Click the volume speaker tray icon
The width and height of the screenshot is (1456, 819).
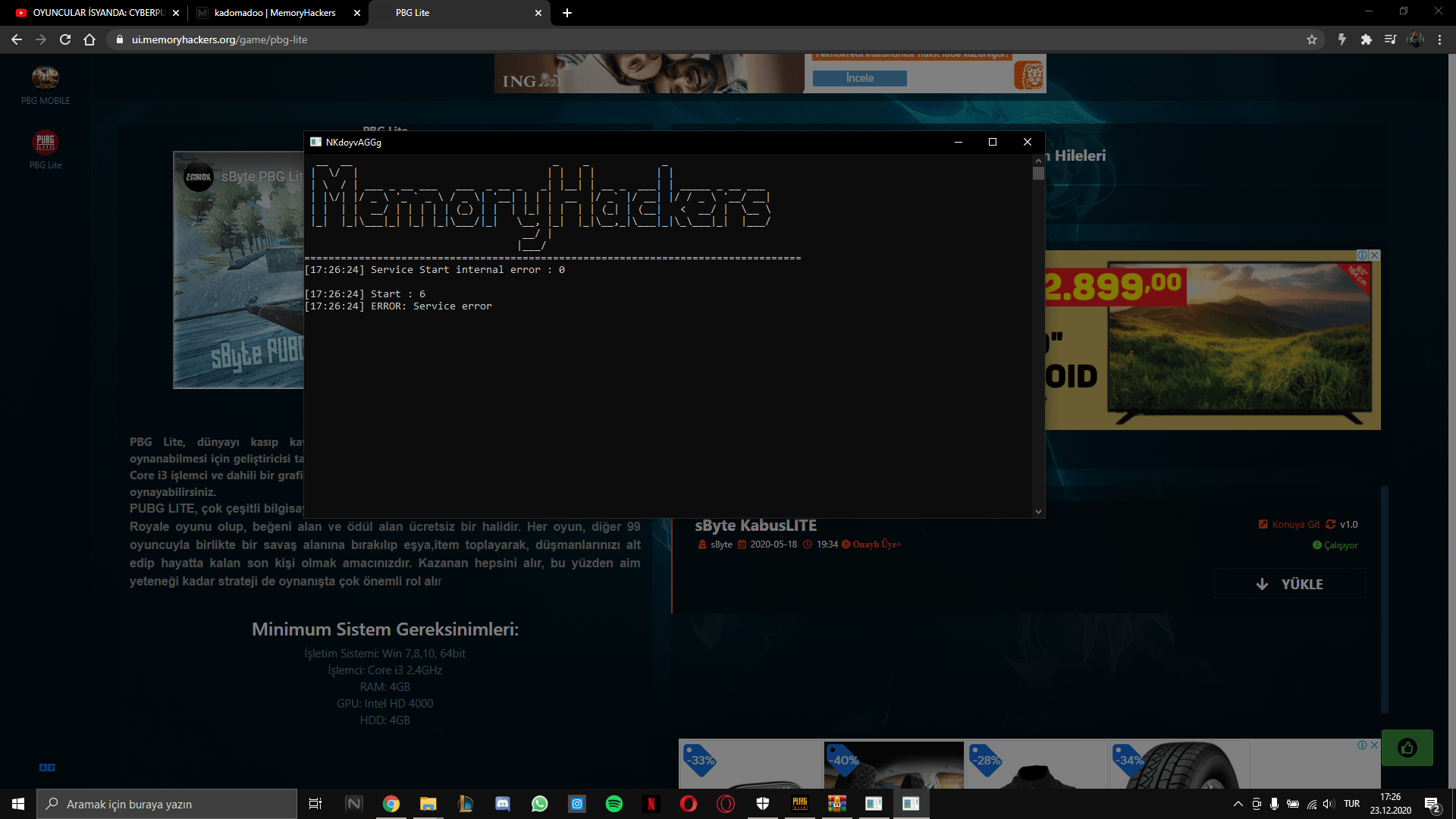click(x=1329, y=804)
